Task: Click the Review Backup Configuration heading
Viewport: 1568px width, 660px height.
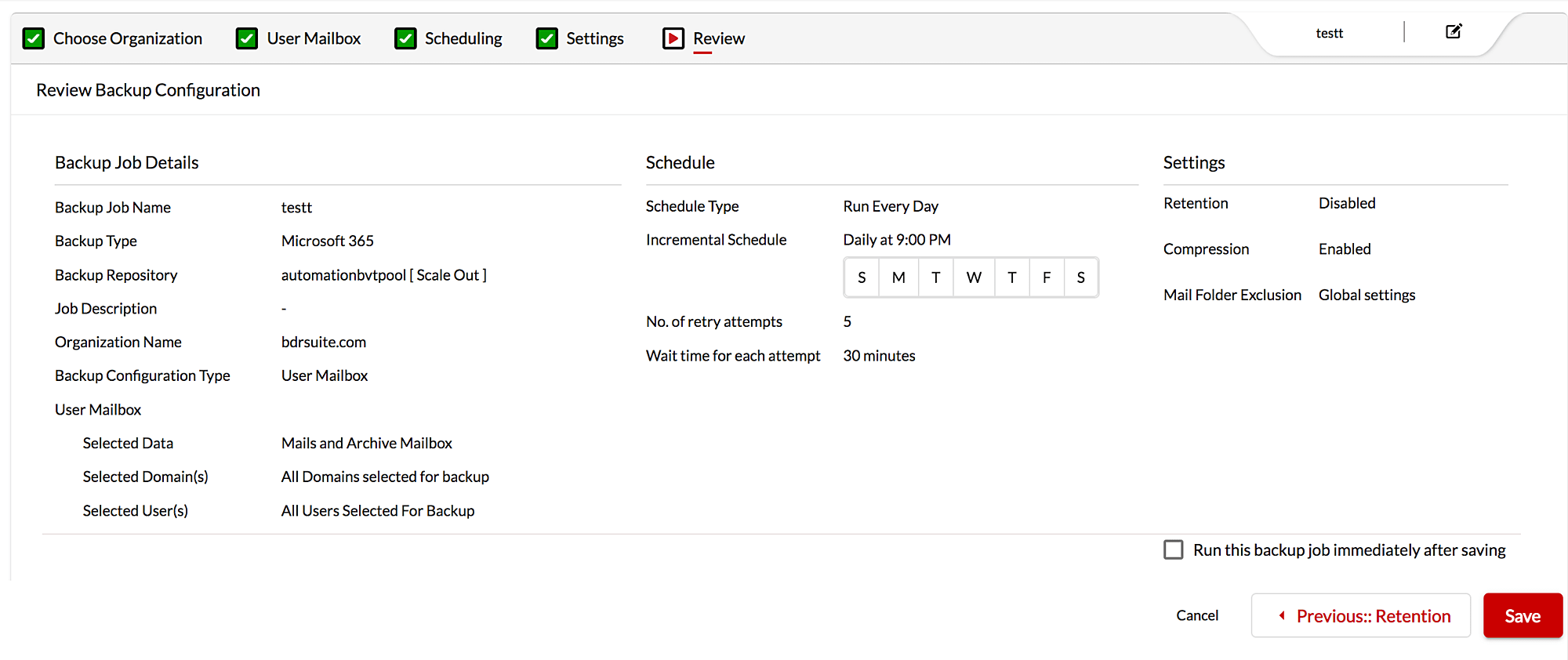Action: (148, 90)
